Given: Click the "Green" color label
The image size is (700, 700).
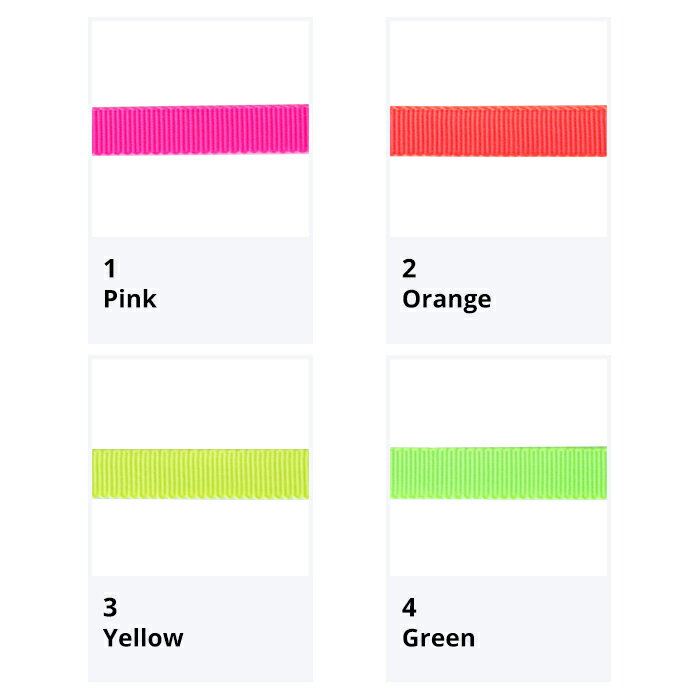Looking at the screenshot, I should click(438, 638).
